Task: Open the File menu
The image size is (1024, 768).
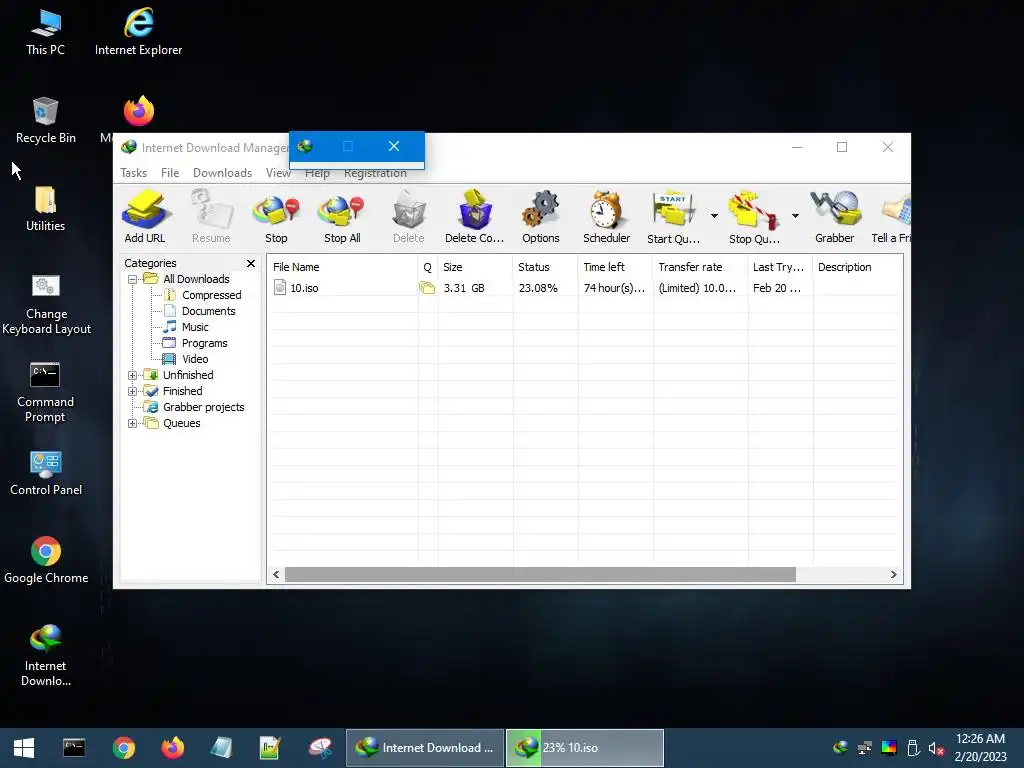Action: 170,173
